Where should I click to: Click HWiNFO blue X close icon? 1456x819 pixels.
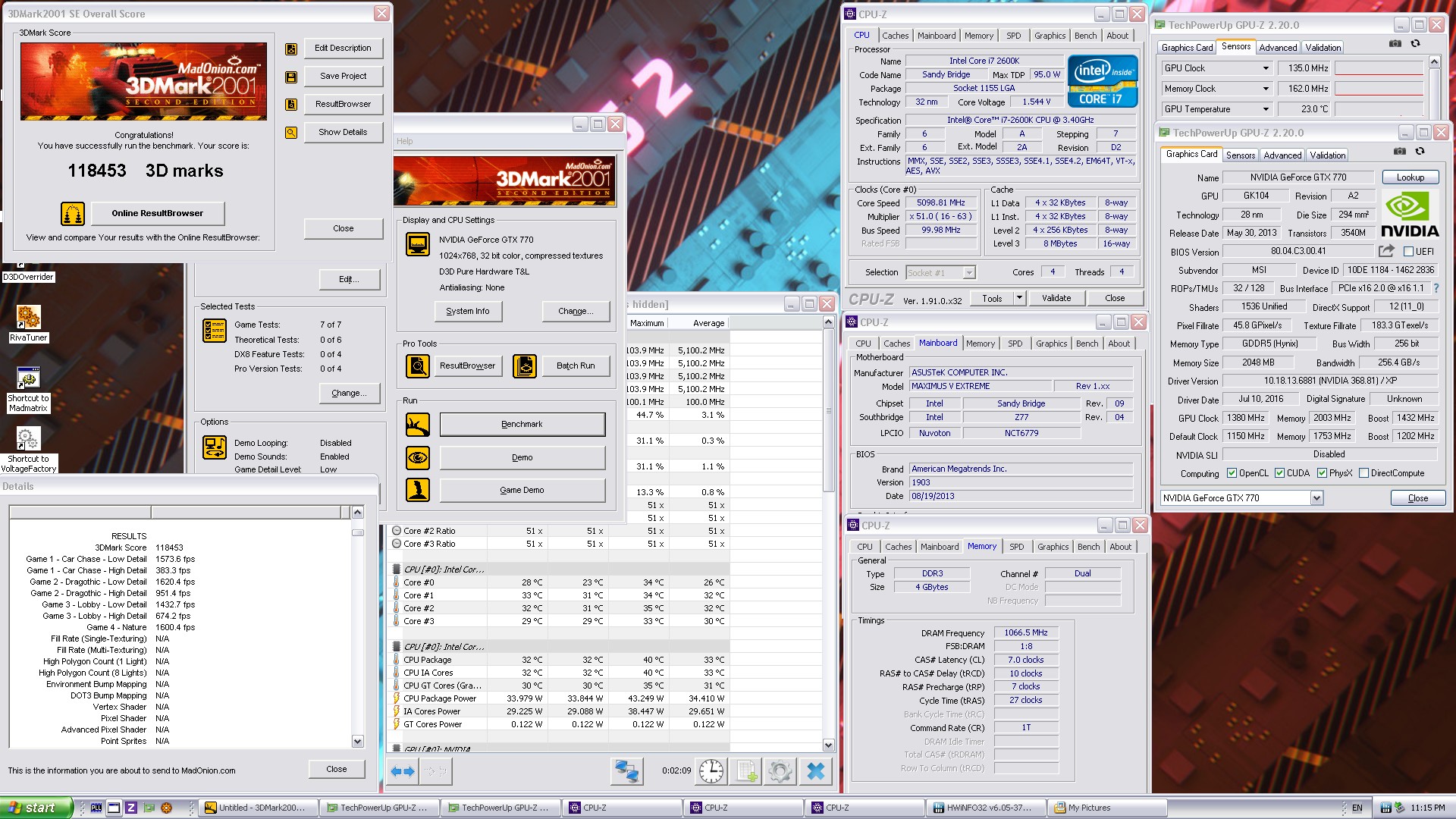click(816, 772)
